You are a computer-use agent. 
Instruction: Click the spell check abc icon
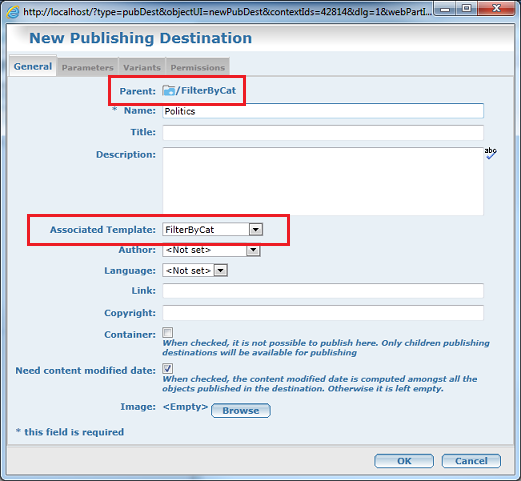point(490,153)
